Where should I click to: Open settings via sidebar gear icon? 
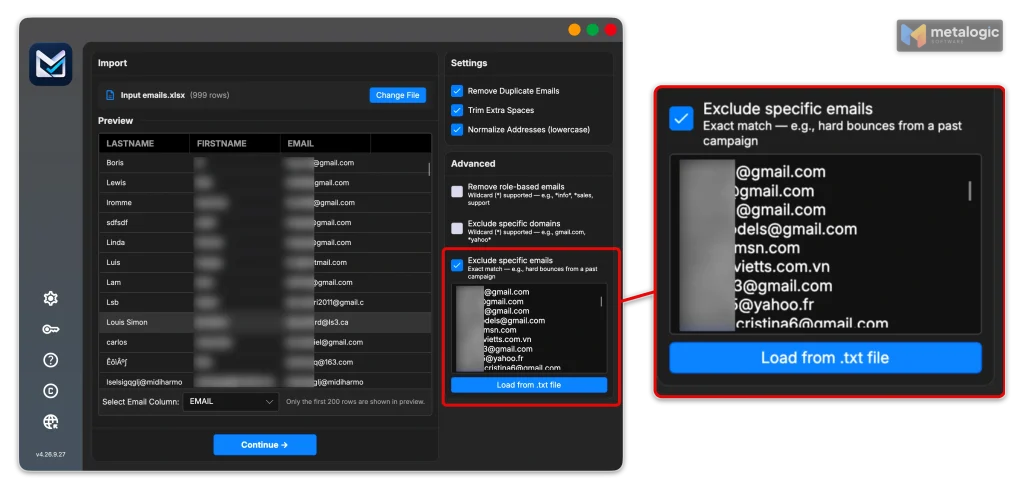(50, 298)
